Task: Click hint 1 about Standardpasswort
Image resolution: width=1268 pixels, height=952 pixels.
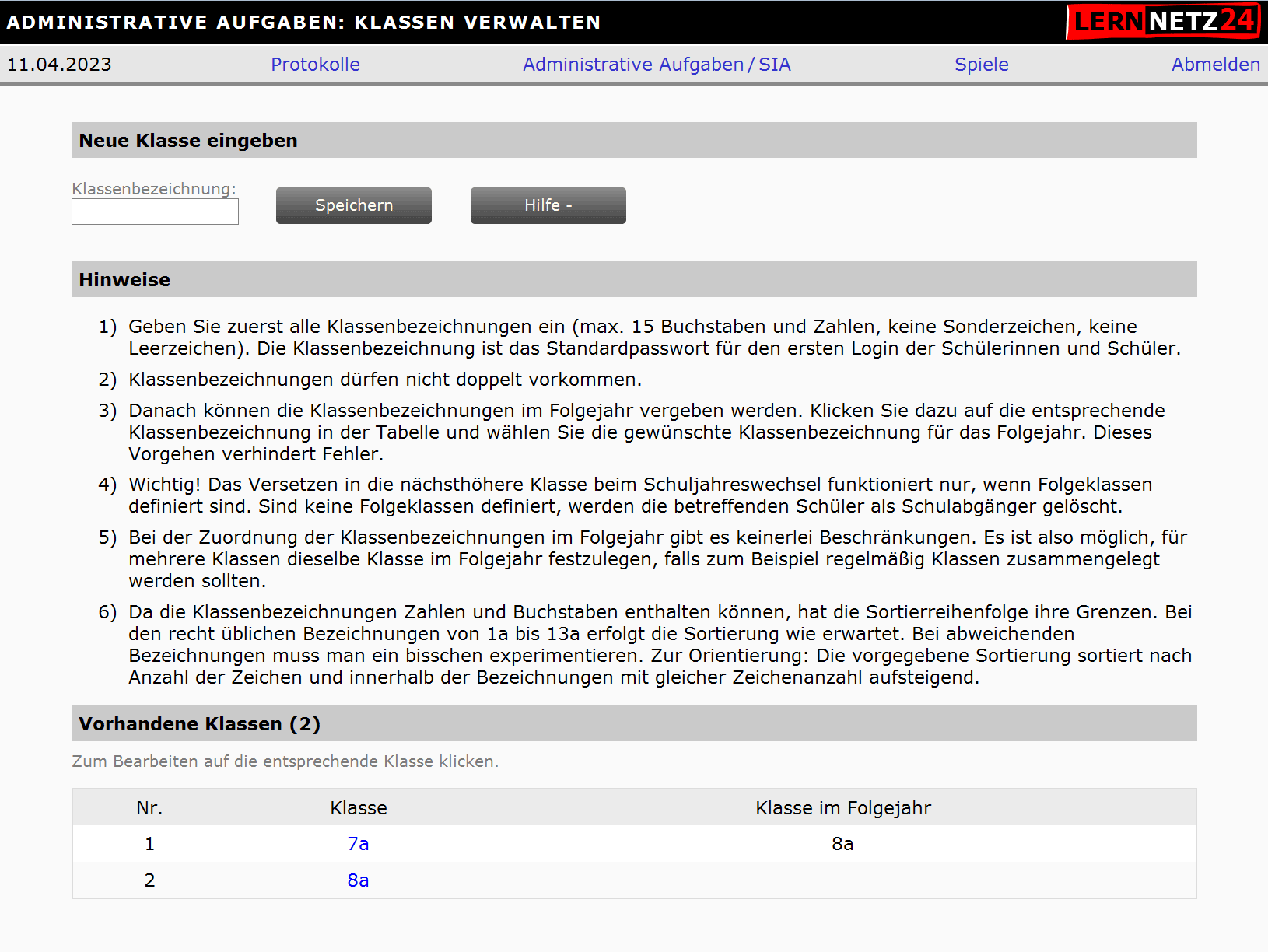Action: pos(654,338)
